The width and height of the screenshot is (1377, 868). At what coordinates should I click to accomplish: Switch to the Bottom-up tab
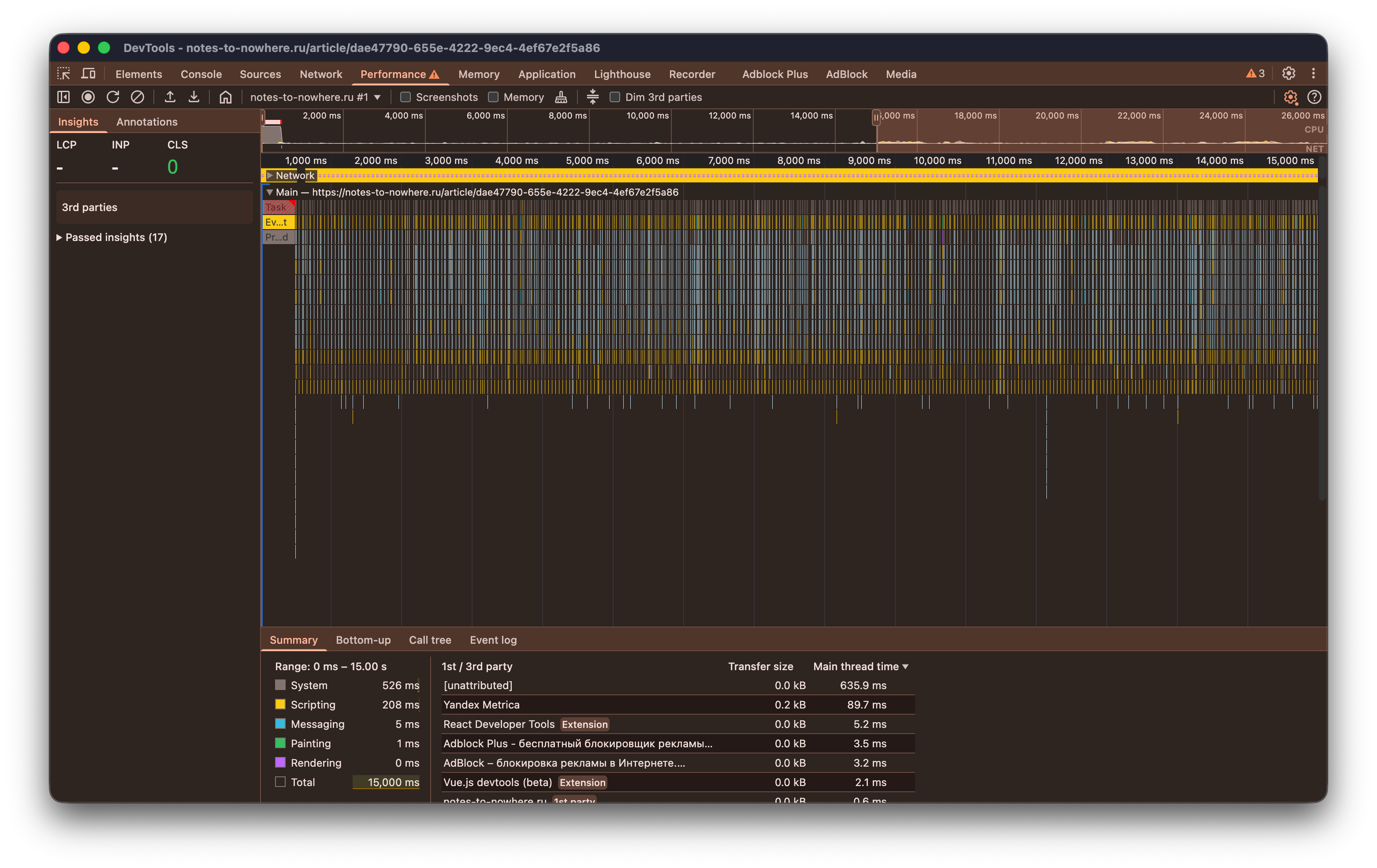pyautogui.click(x=363, y=640)
